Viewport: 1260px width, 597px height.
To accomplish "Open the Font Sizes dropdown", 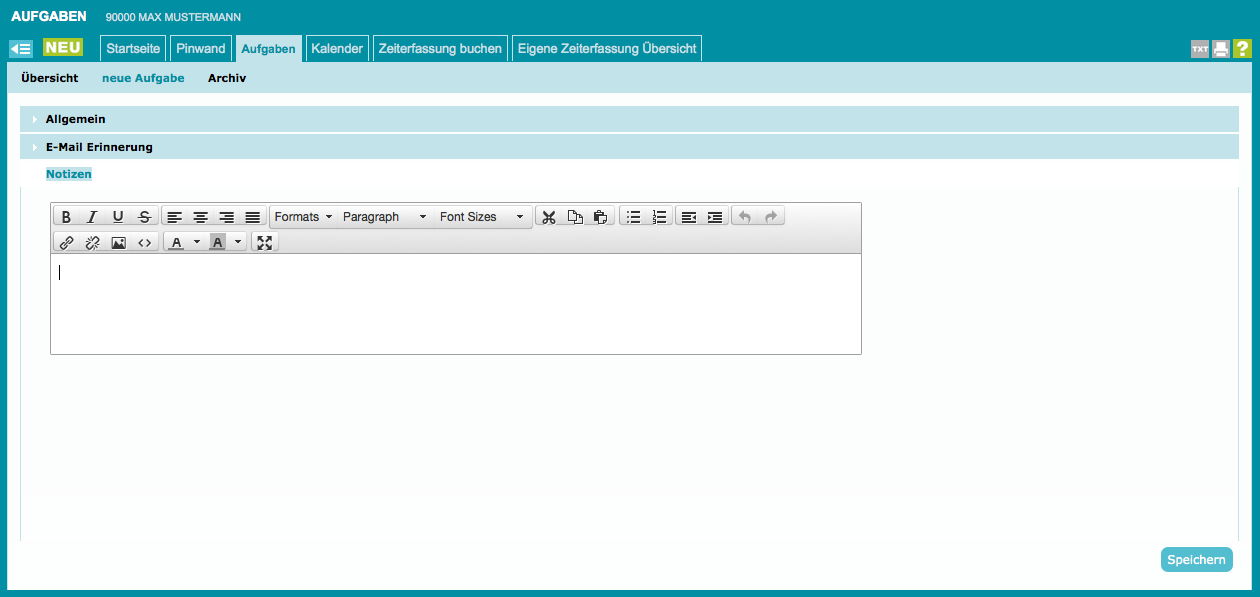I will click(481, 217).
